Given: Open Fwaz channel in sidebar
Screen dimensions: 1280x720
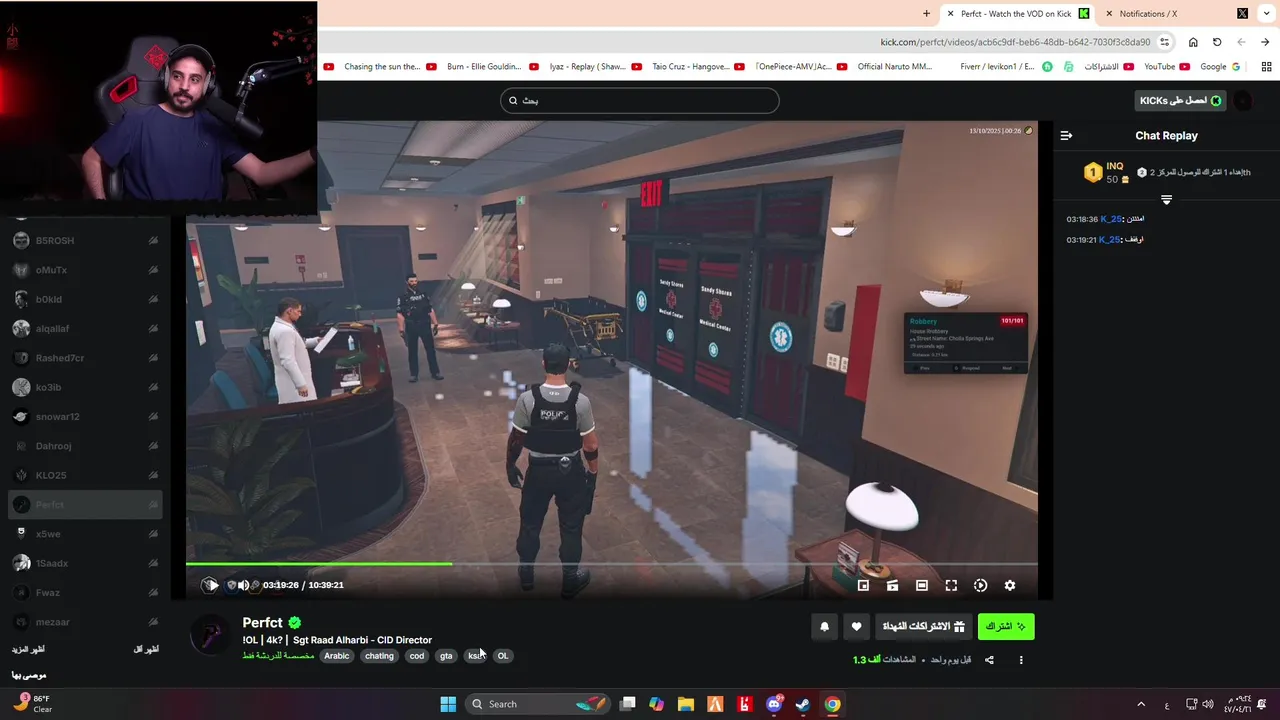Looking at the screenshot, I should click(x=85, y=593).
